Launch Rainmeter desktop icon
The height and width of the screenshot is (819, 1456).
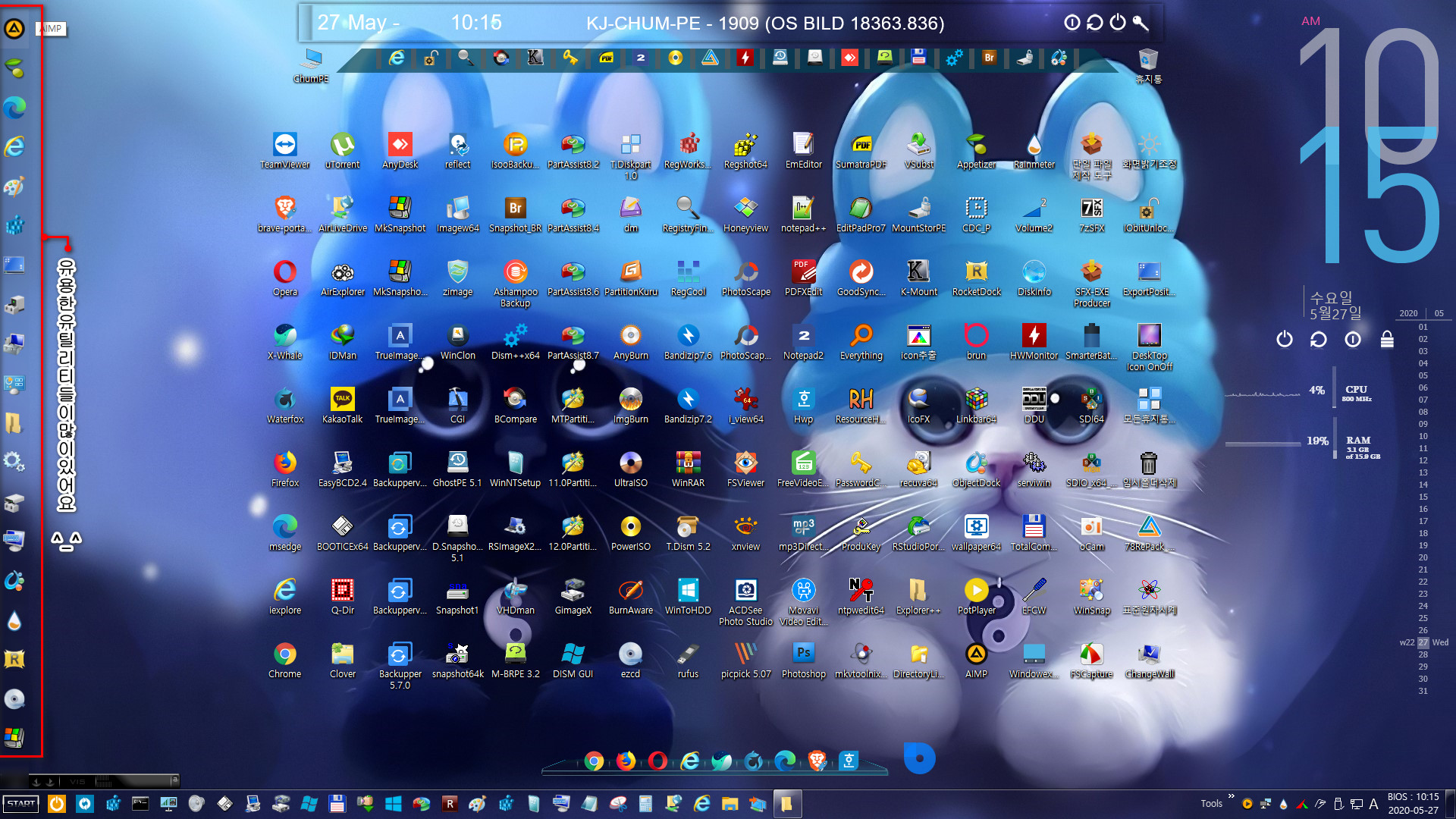click(x=1034, y=150)
